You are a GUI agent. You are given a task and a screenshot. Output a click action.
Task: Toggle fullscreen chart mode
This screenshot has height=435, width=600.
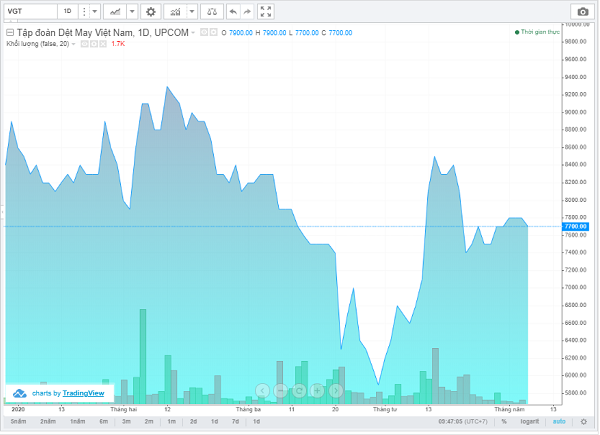click(x=265, y=11)
